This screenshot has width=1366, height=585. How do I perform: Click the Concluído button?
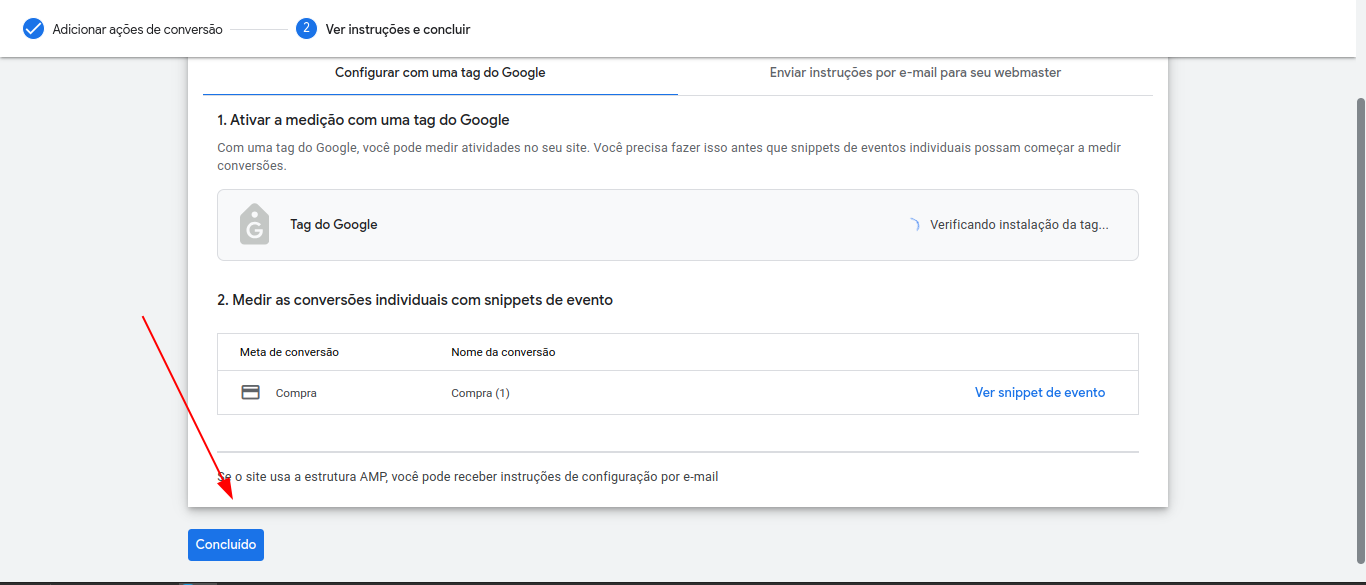point(226,545)
